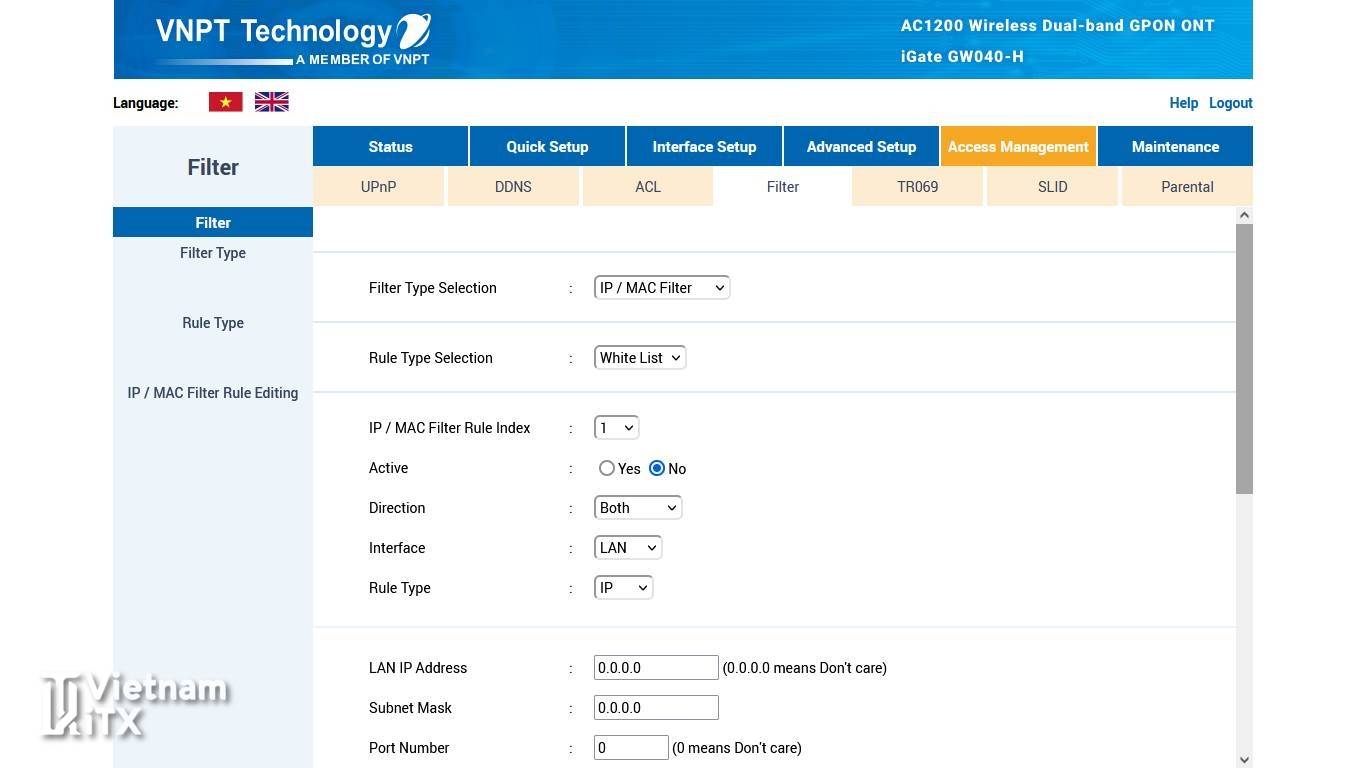Click the LAN IP Address field

656,668
